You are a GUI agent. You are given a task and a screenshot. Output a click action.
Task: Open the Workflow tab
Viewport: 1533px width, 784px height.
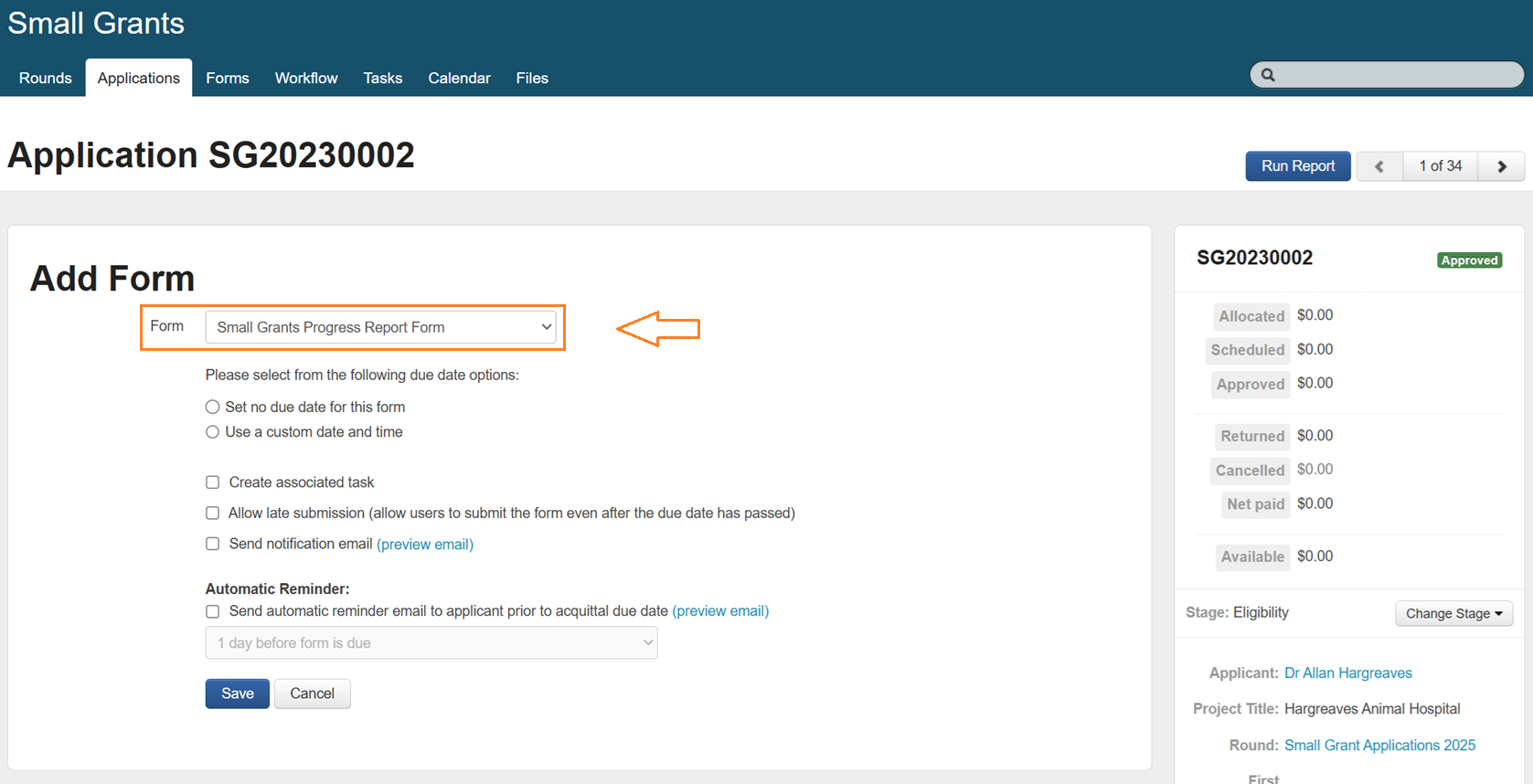[306, 79]
